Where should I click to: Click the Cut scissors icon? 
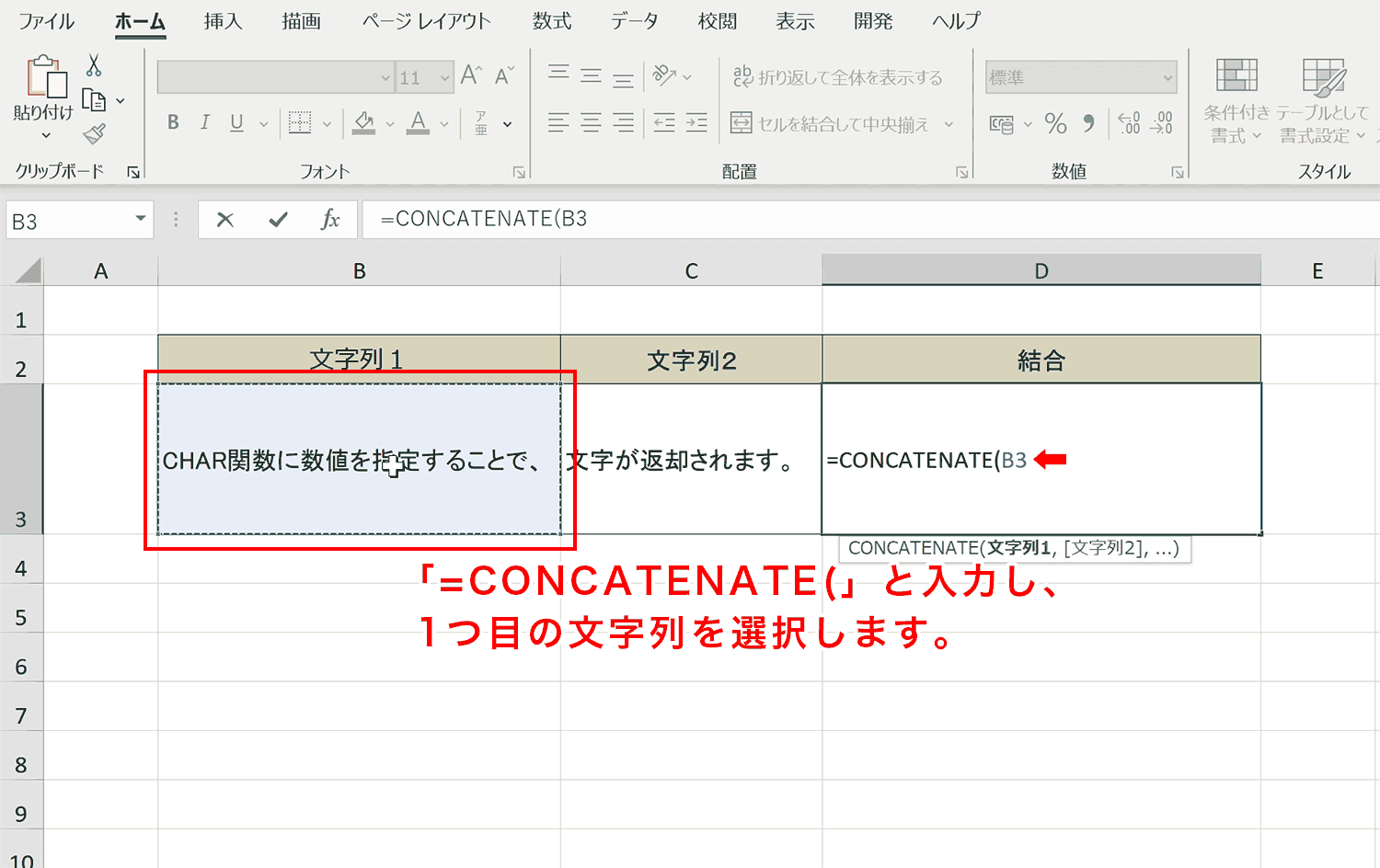(x=94, y=65)
